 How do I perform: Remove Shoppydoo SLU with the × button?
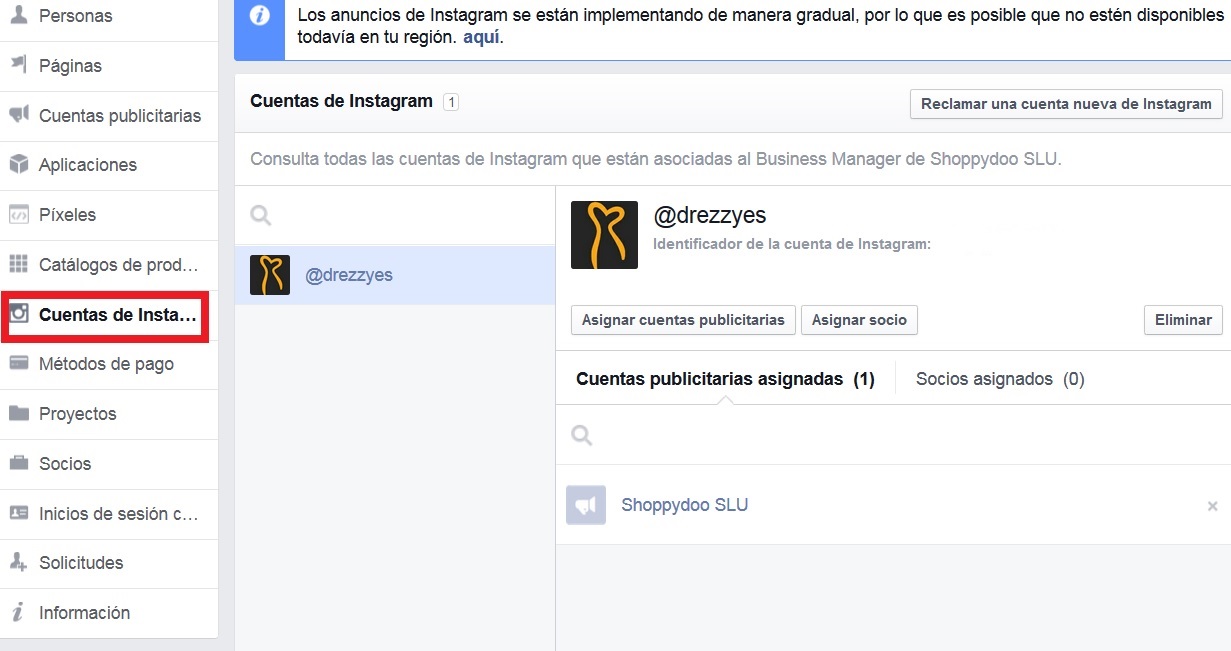click(1212, 505)
